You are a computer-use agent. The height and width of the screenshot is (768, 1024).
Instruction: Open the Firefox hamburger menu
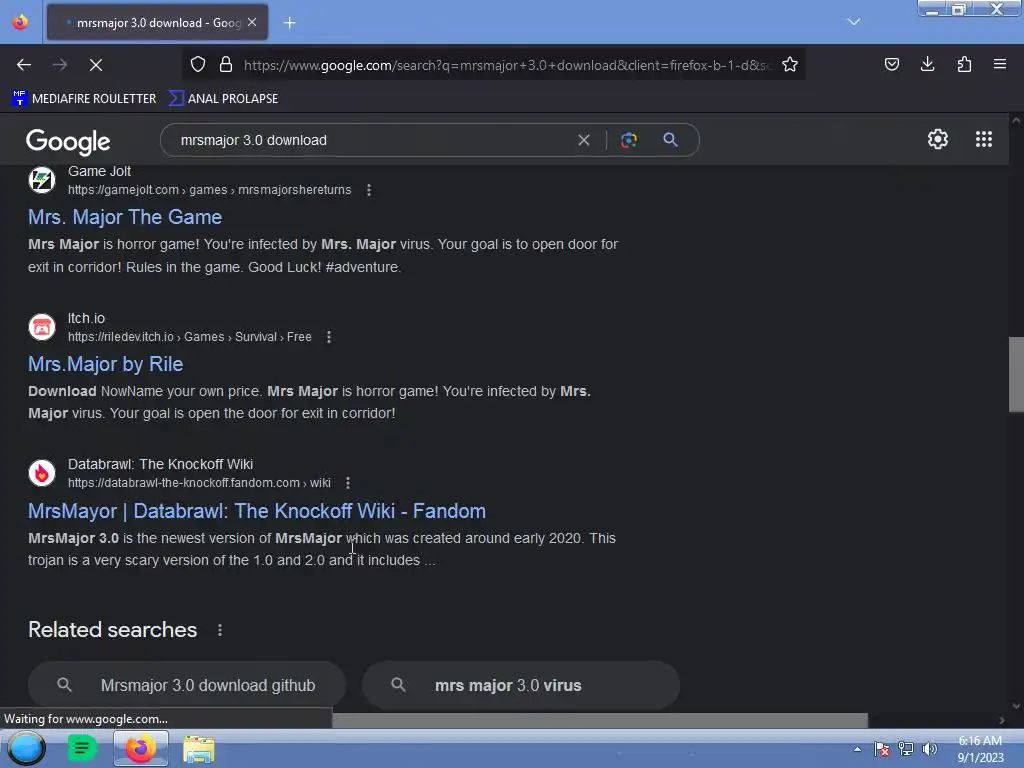1000,64
